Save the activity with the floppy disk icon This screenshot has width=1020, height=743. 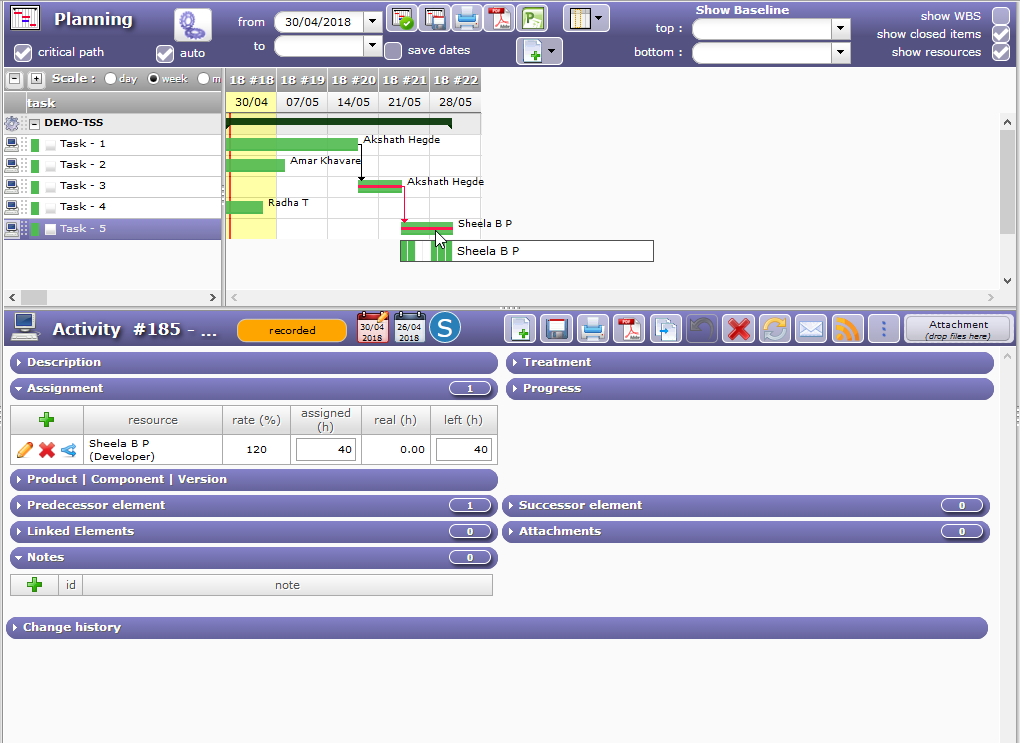556,329
